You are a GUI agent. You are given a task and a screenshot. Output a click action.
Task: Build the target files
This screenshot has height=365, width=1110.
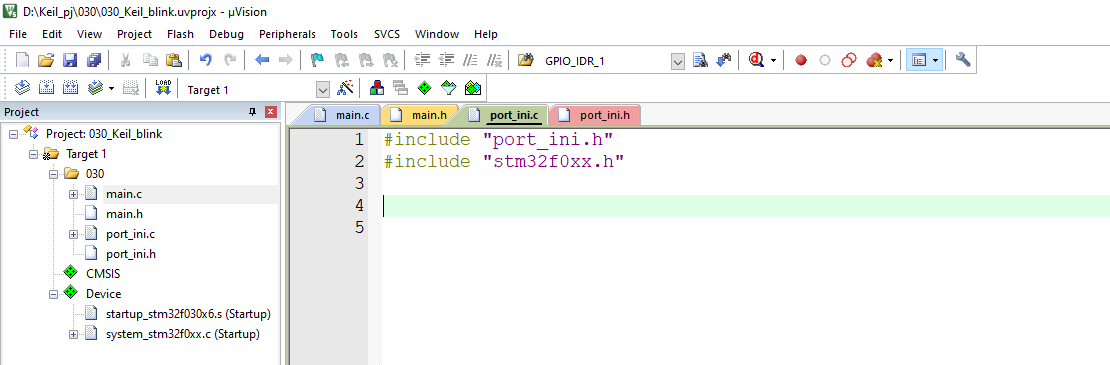coord(46,88)
